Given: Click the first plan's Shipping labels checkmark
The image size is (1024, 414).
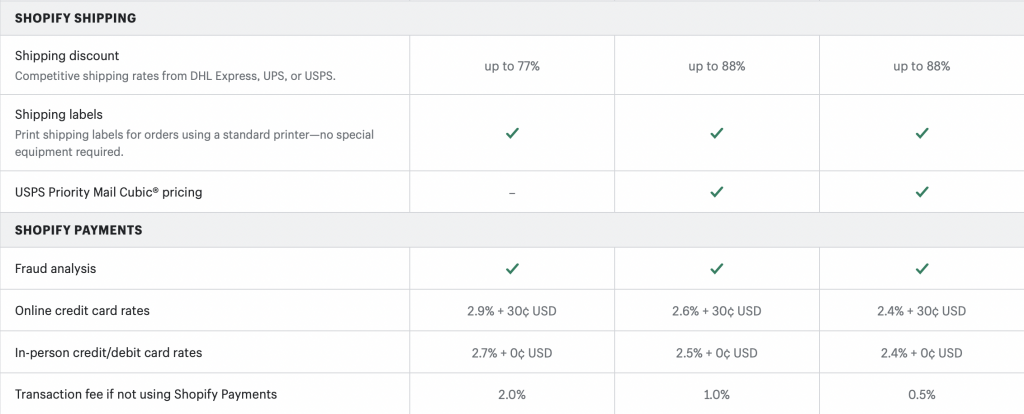Looking at the screenshot, I should pos(512,133).
